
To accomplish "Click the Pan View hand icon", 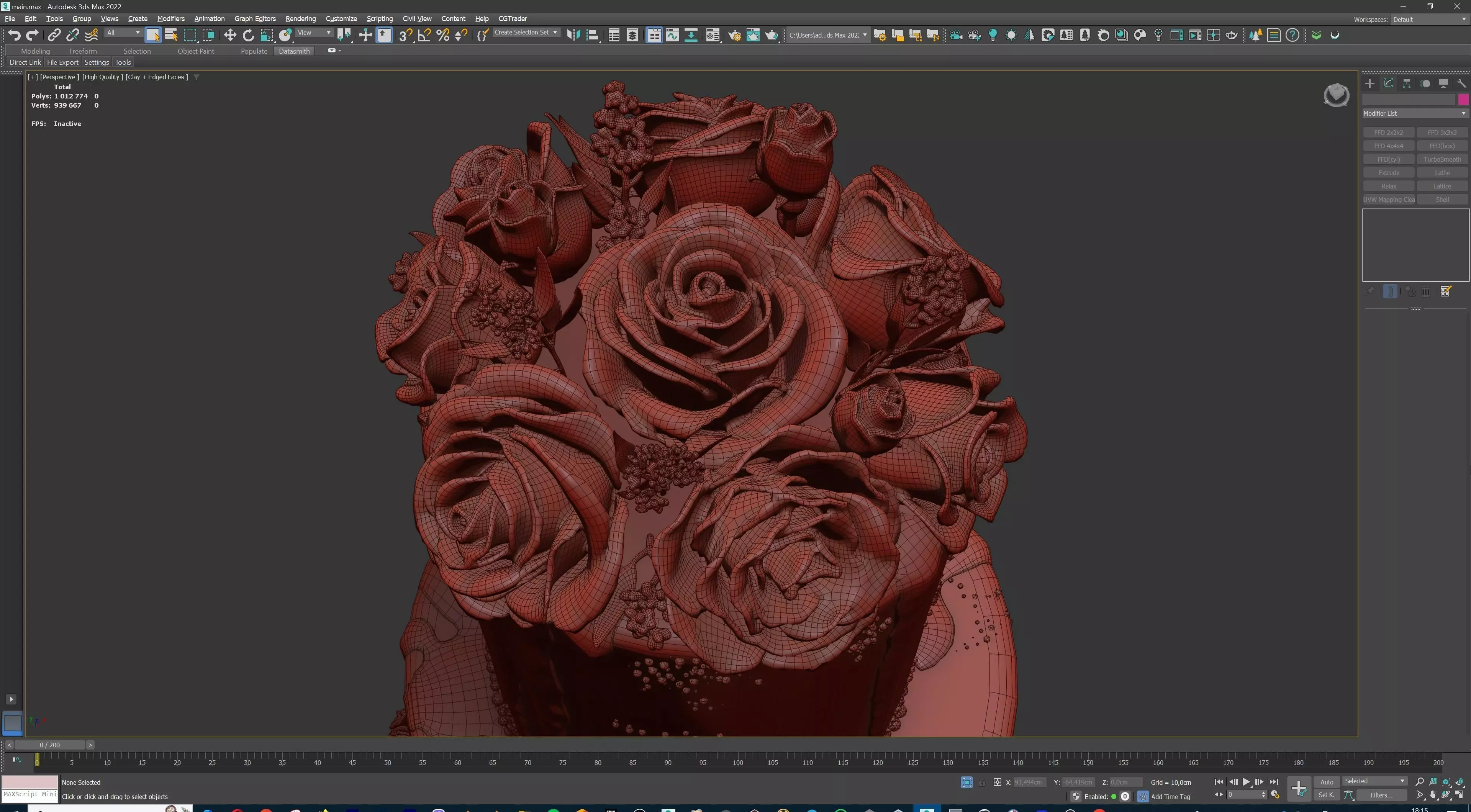I will [x=1433, y=795].
